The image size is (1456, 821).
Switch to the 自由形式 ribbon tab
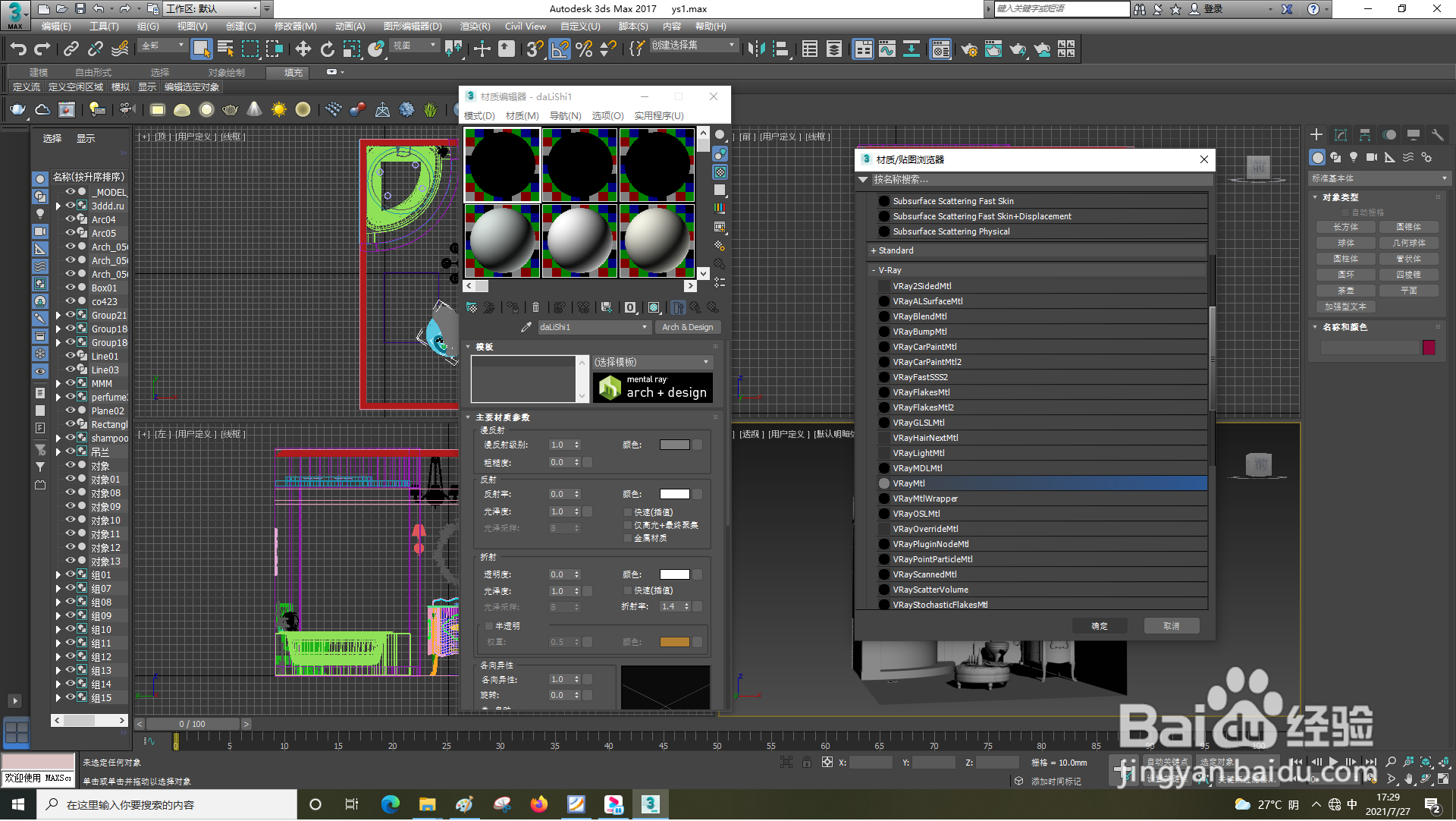[93, 73]
